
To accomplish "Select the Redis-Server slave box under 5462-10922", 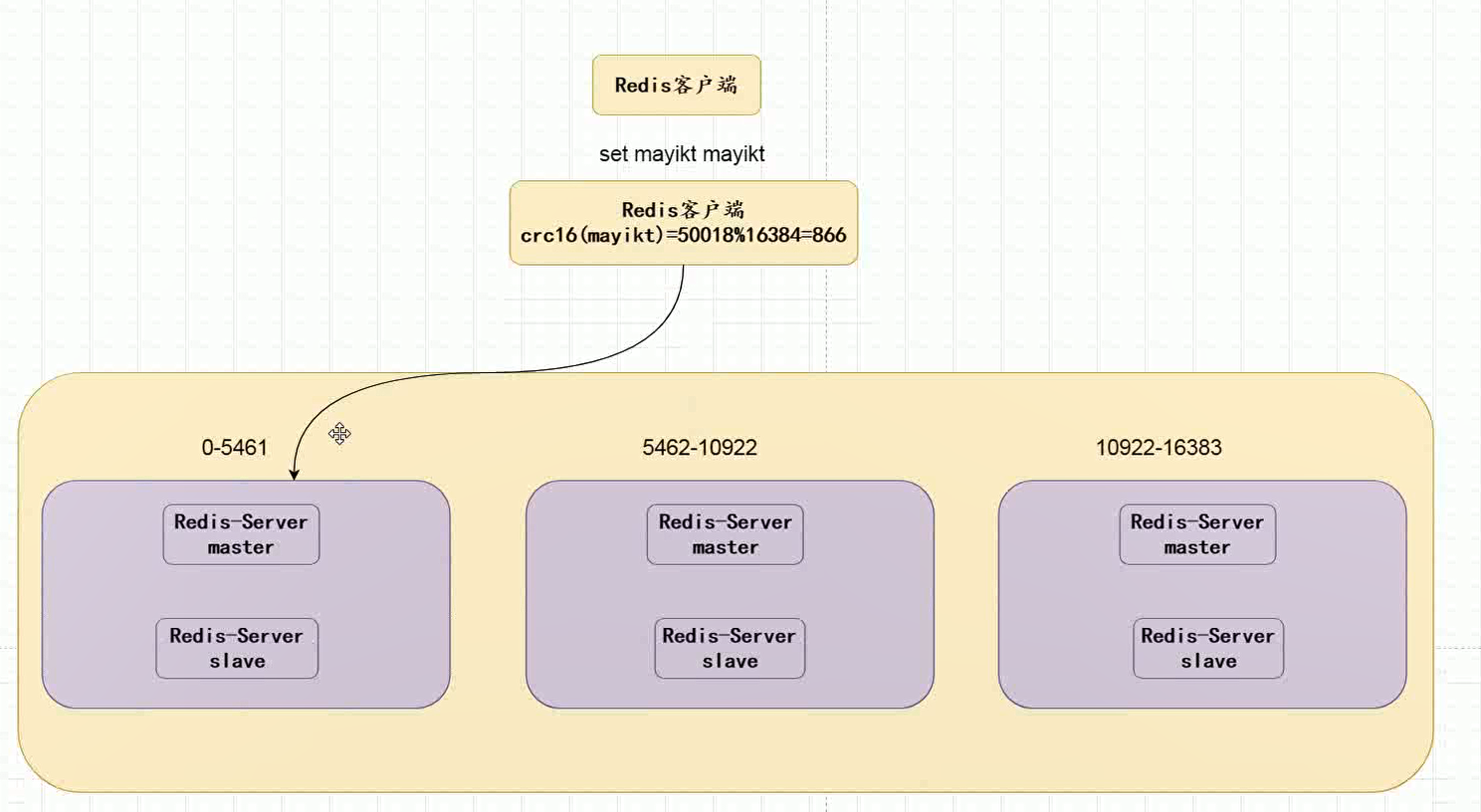I will [x=730, y=649].
